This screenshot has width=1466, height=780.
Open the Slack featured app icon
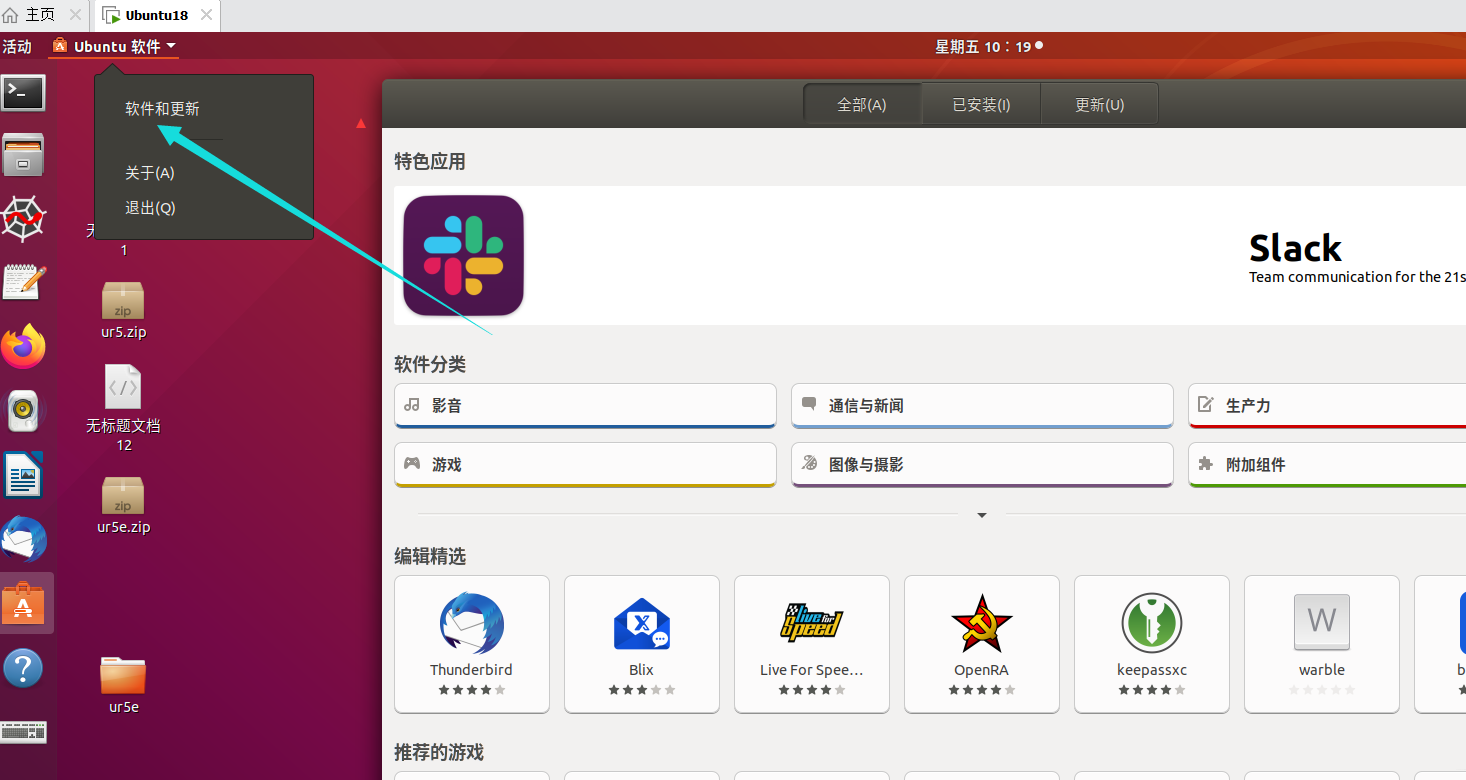pyautogui.click(x=463, y=255)
